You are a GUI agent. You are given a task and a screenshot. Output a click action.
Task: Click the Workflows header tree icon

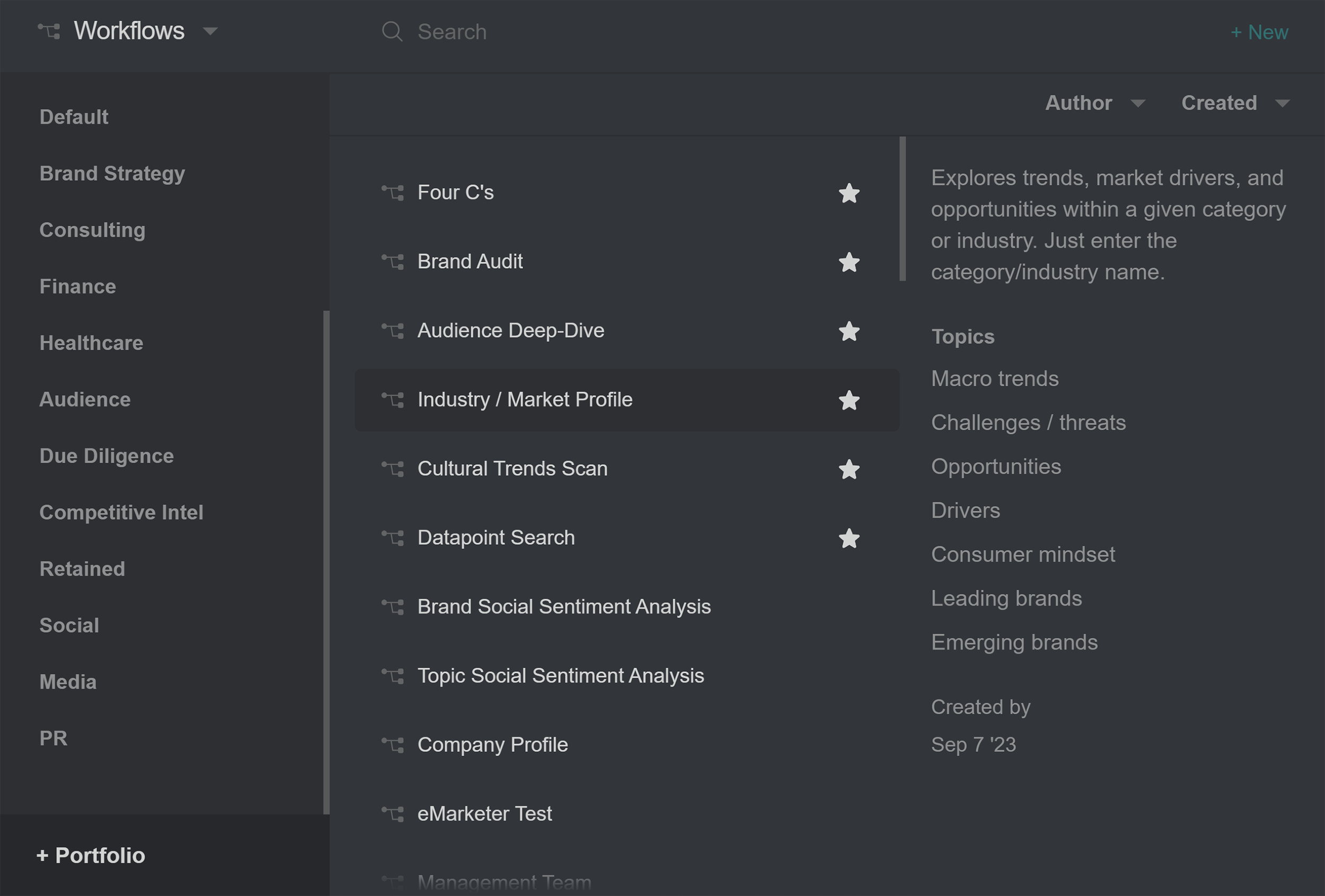coord(49,31)
